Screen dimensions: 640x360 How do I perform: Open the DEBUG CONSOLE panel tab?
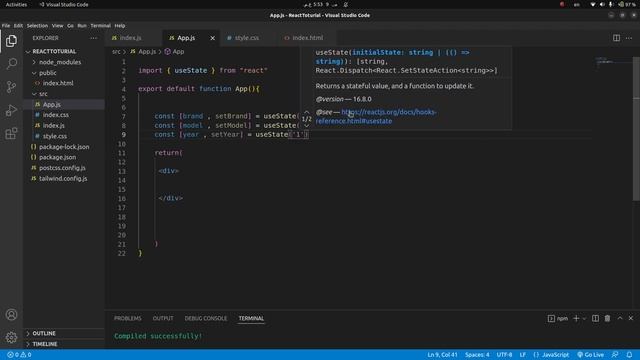(x=206, y=318)
